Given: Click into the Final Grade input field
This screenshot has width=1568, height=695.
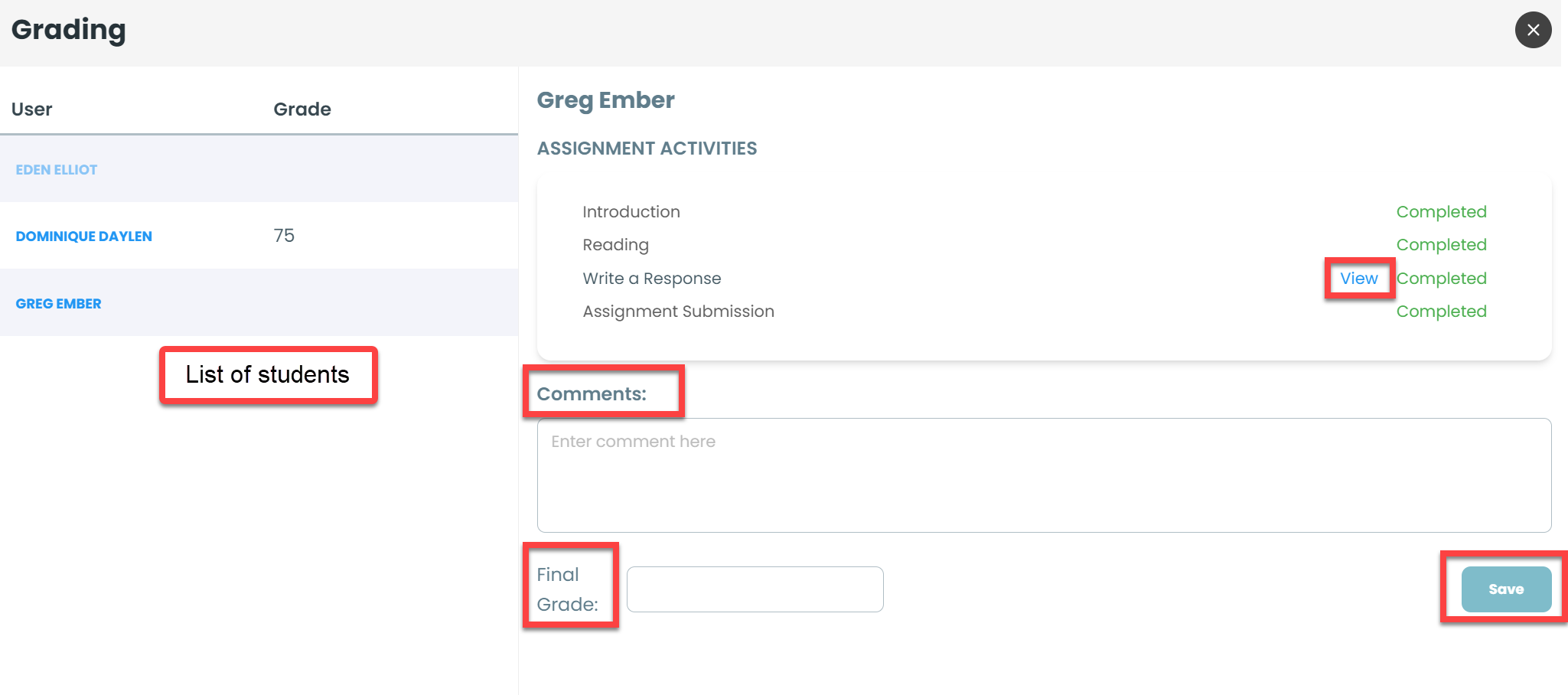Looking at the screenshot, I should click(x=755, y=589).
